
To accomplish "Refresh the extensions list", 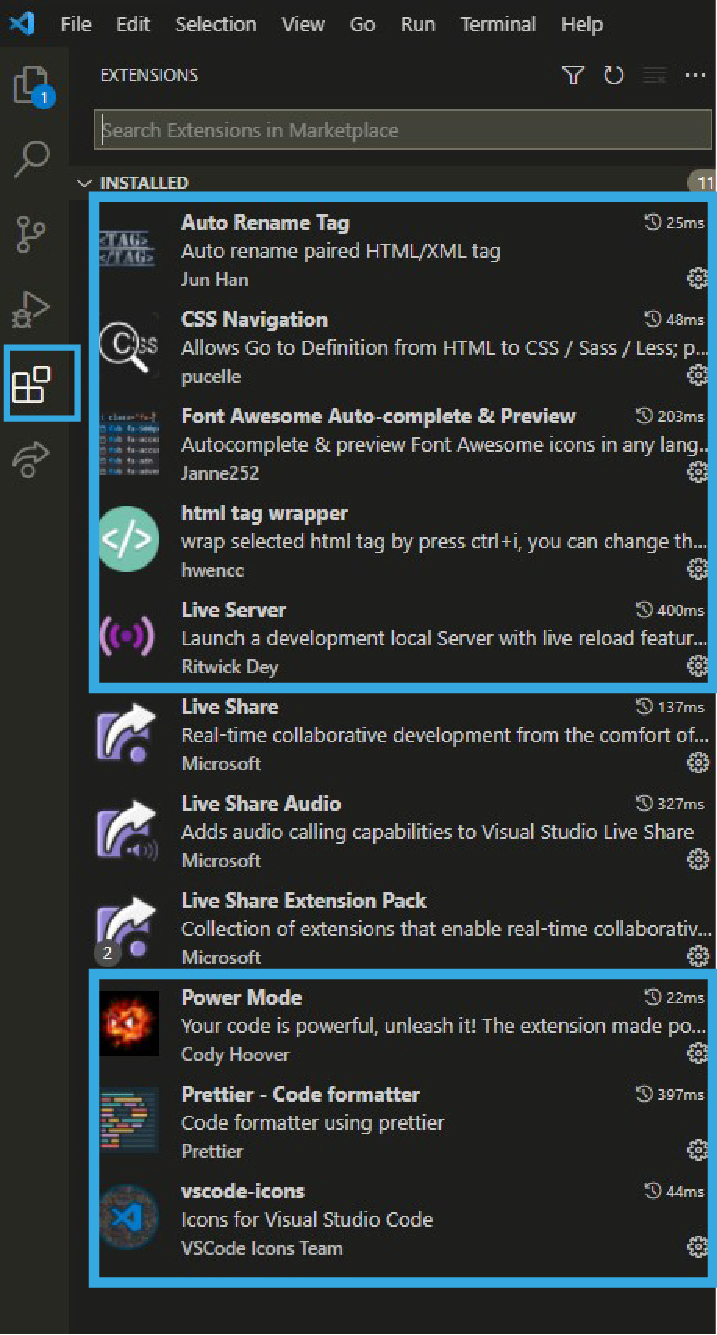I will tap(614, 75).
